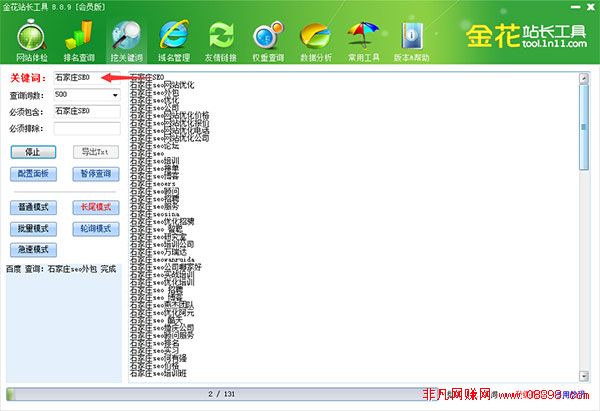The width and height of the screenshot is (600, 411).
Task: Open the 配置面板 config panel button
Action: click(x=33, y=174)
